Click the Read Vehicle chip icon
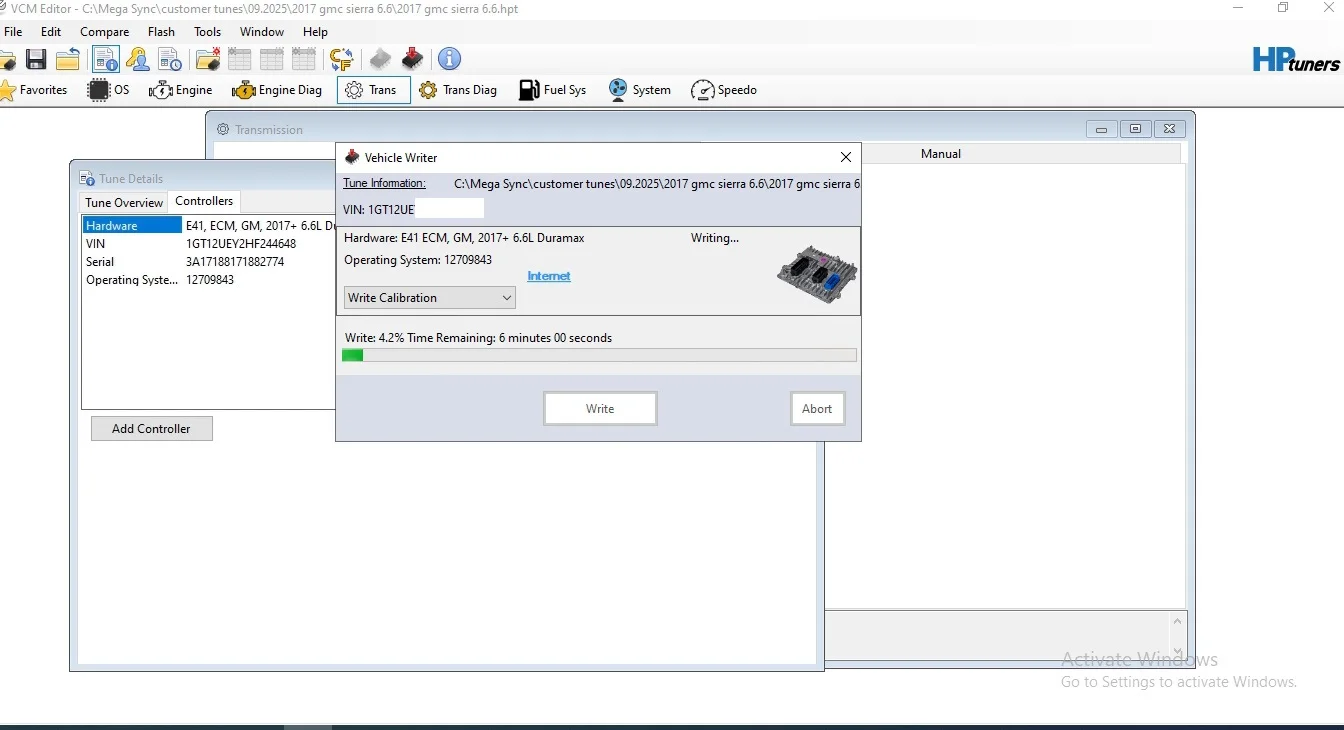1344x730 pixels. click(x=380, y=60)
